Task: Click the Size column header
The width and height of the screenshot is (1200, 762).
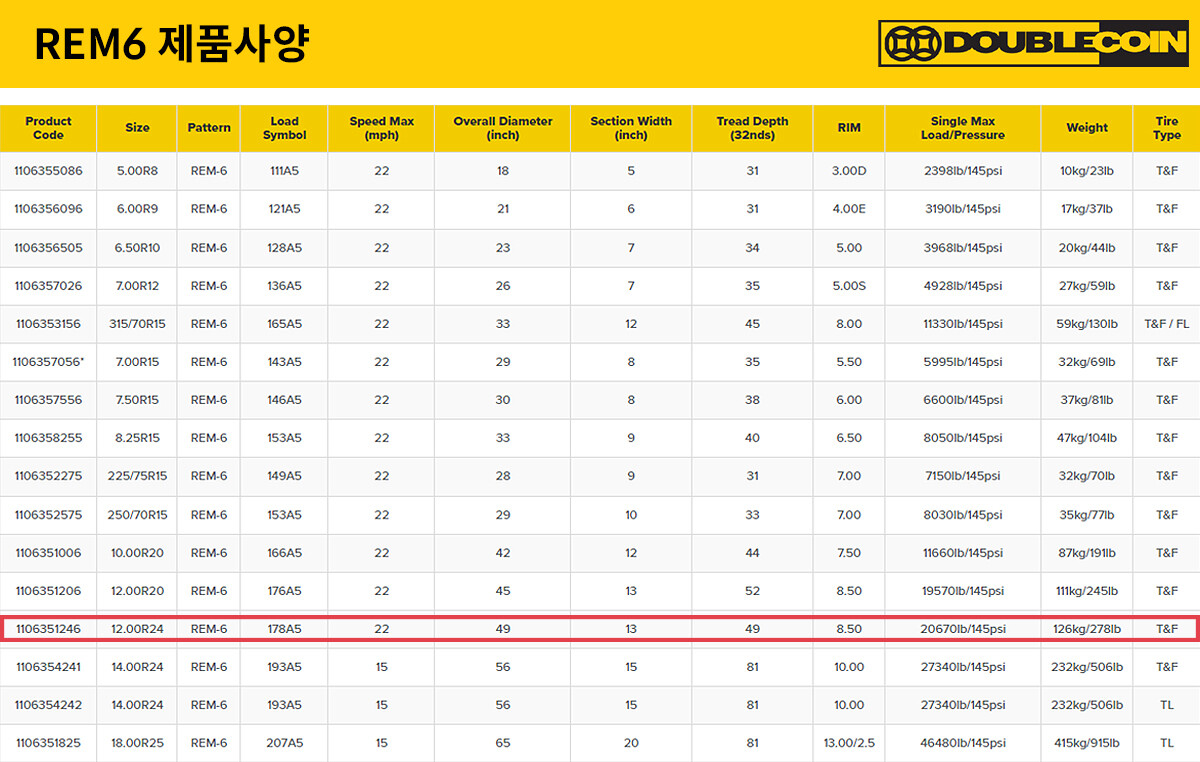Action: [x=137, y=128]
